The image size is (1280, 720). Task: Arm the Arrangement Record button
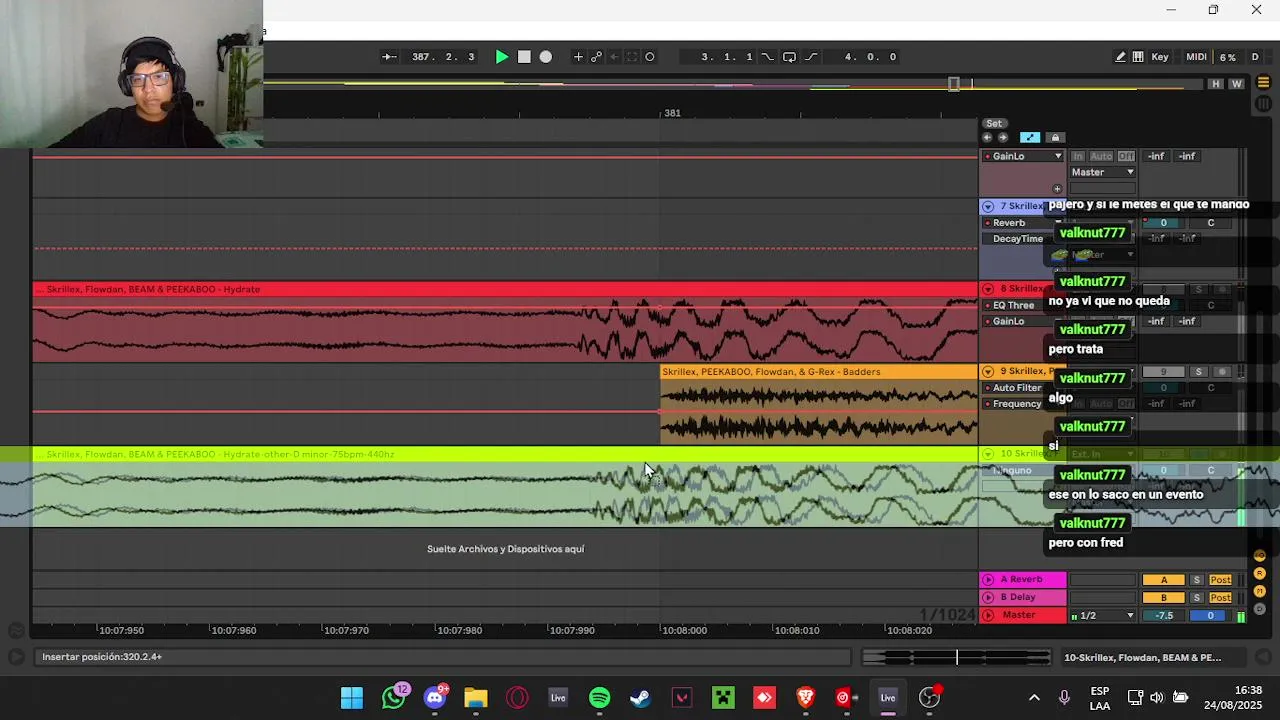pyautogui.click(x=546, y=57)
